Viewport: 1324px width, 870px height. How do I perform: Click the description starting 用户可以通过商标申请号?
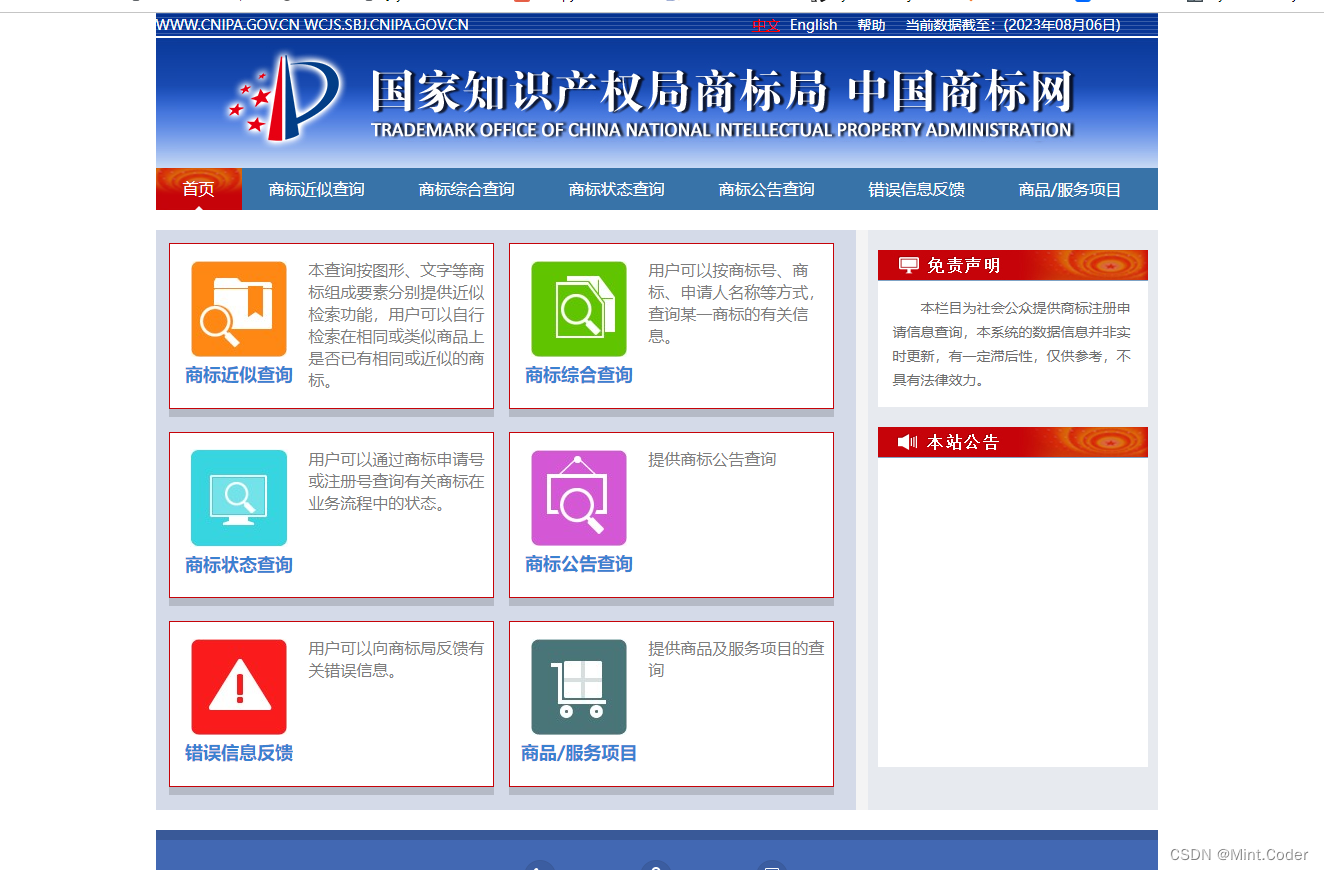click(396, 481)
